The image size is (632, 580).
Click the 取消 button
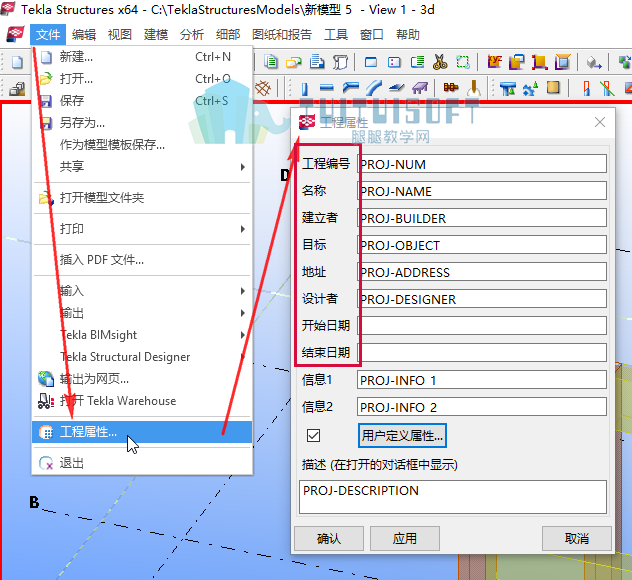577,538
